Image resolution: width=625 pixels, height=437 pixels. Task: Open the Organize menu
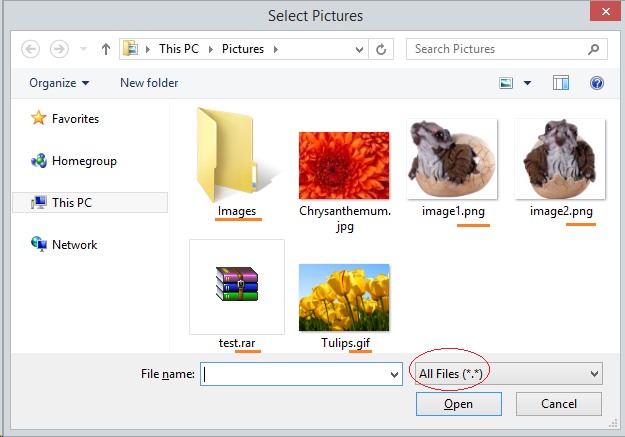click(59, 83)
